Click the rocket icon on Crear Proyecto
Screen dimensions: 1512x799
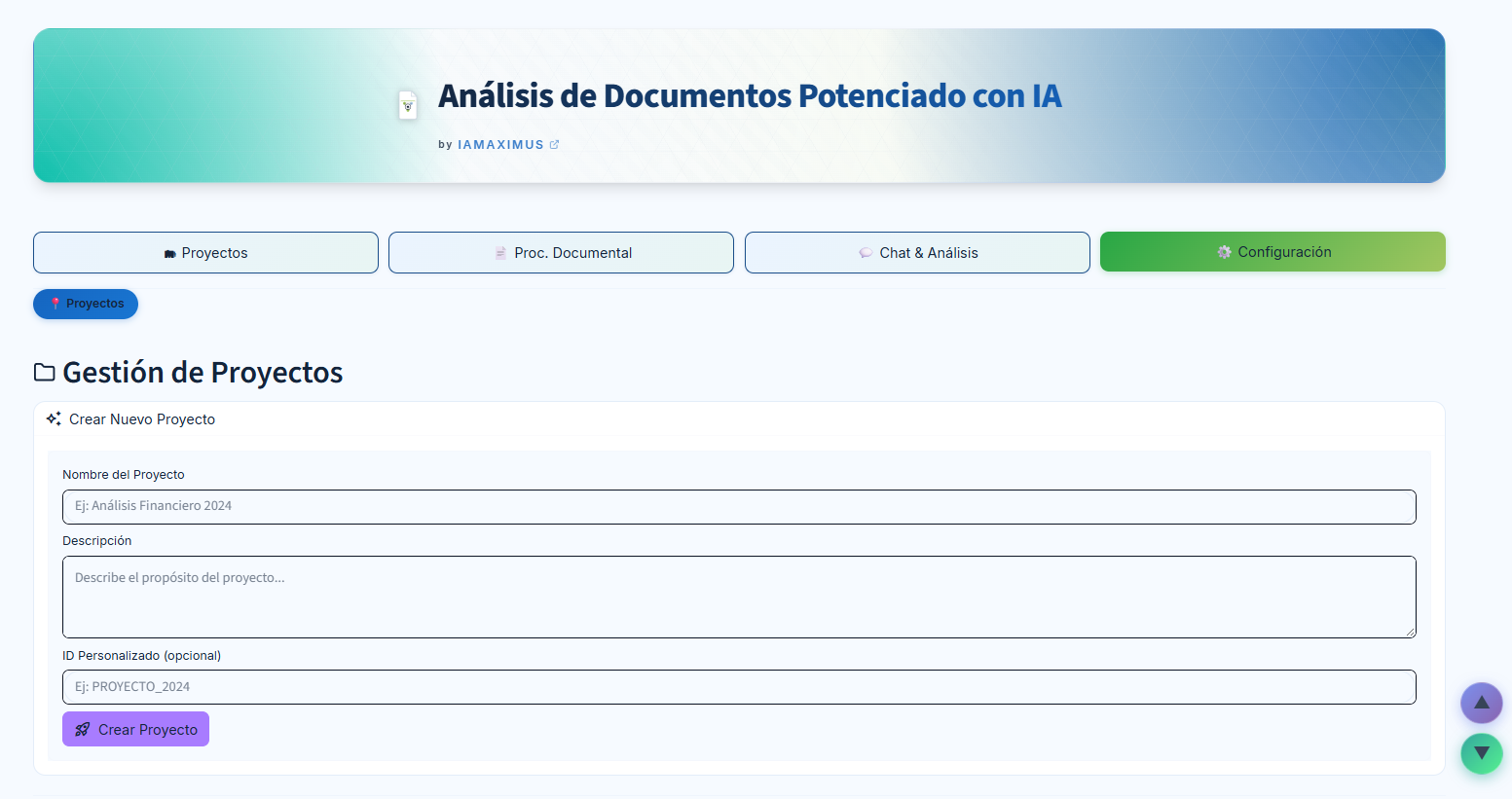83,729
